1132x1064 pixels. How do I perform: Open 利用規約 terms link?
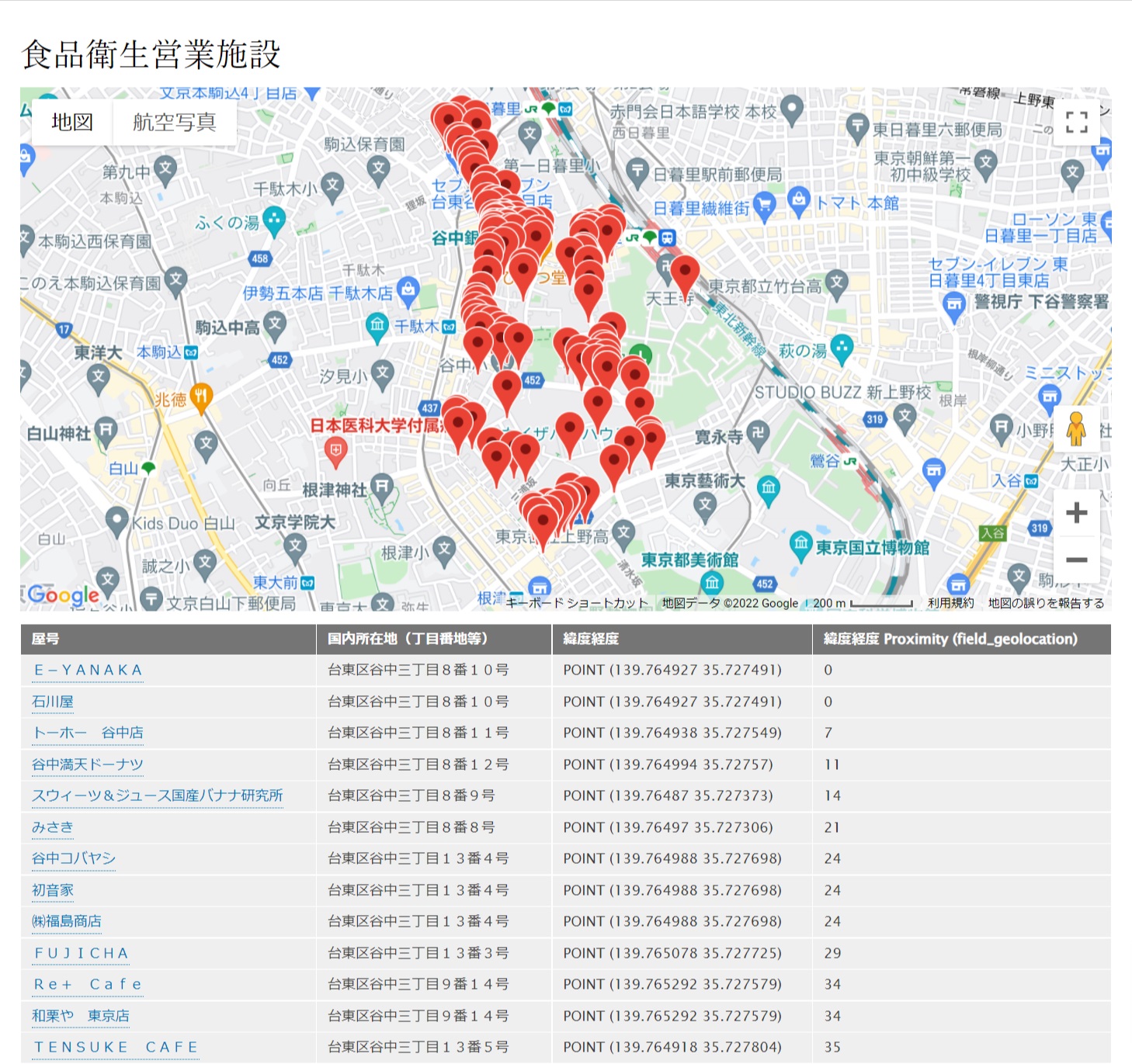950,603
